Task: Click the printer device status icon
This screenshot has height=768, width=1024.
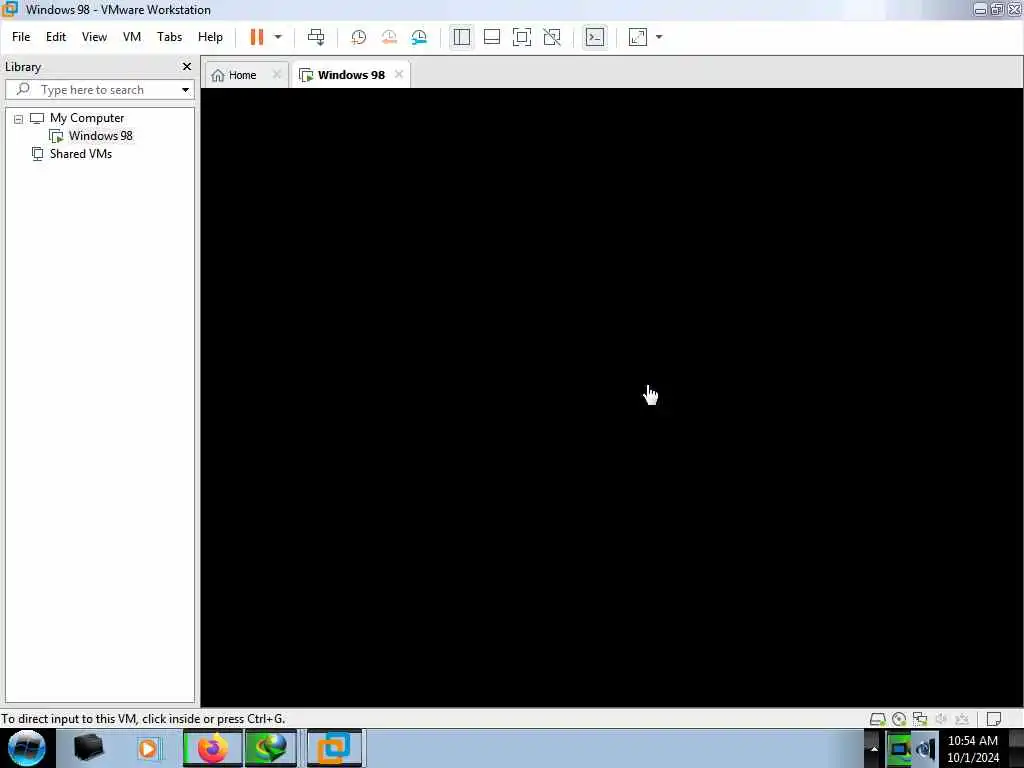Action: [962, 719]
